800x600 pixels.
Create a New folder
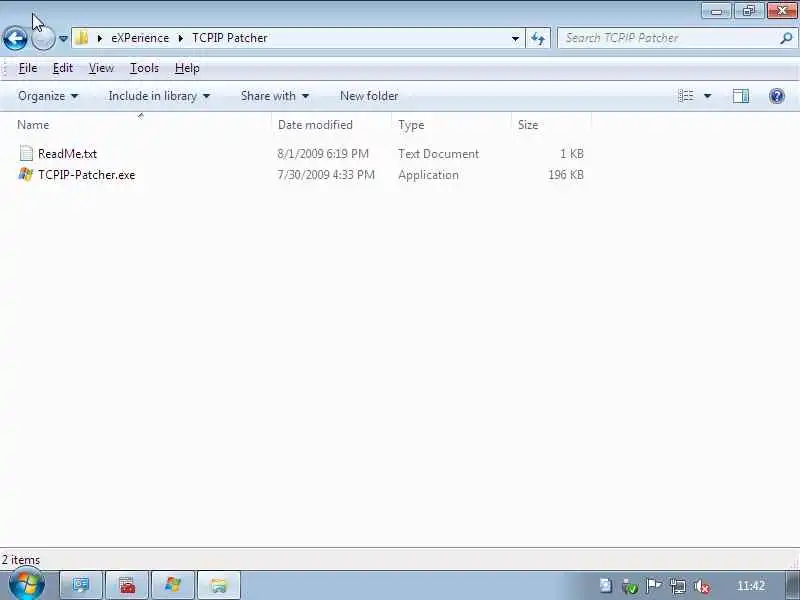coord(369,96)
